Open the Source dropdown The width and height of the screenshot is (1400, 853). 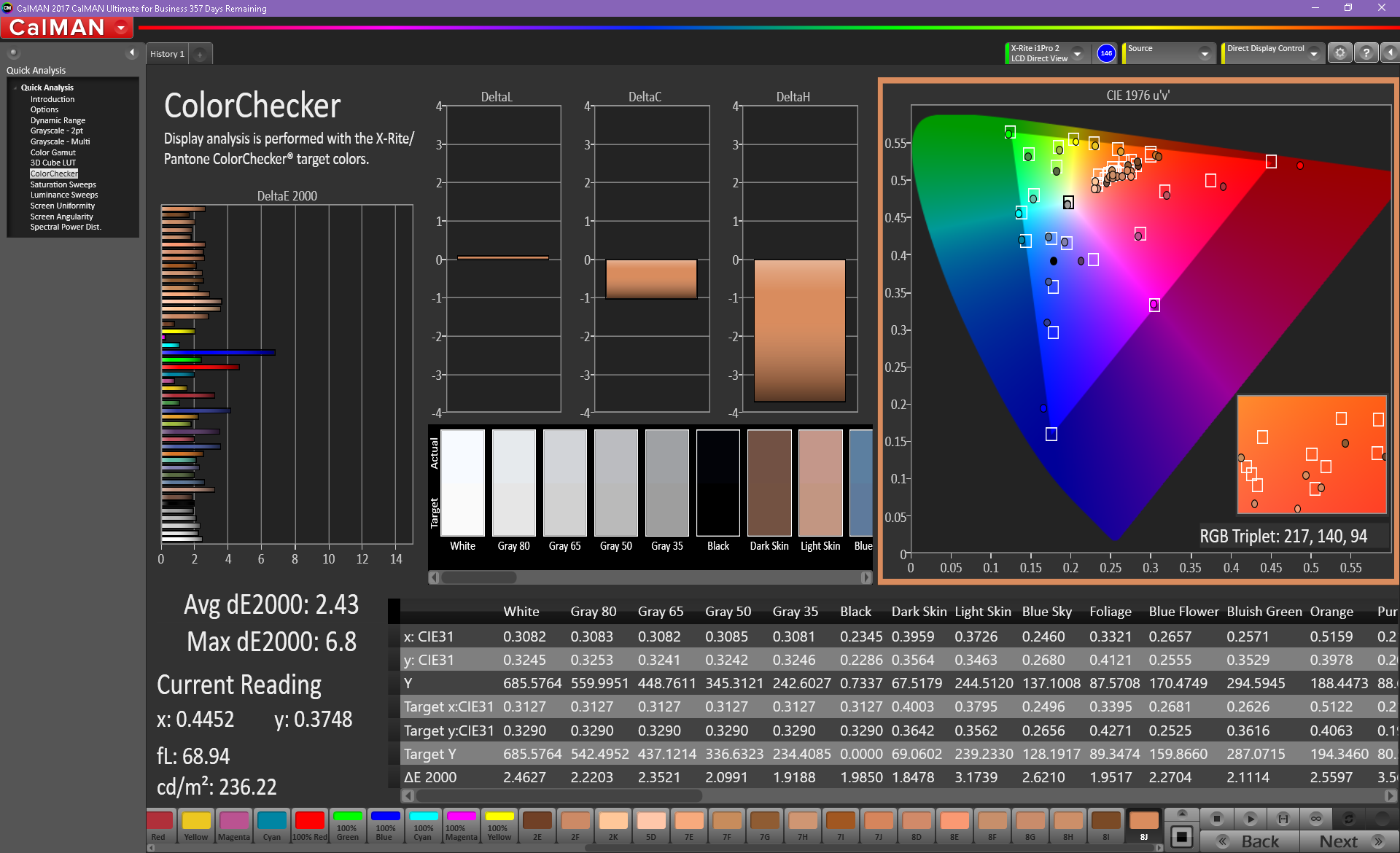coord(1205,53)
